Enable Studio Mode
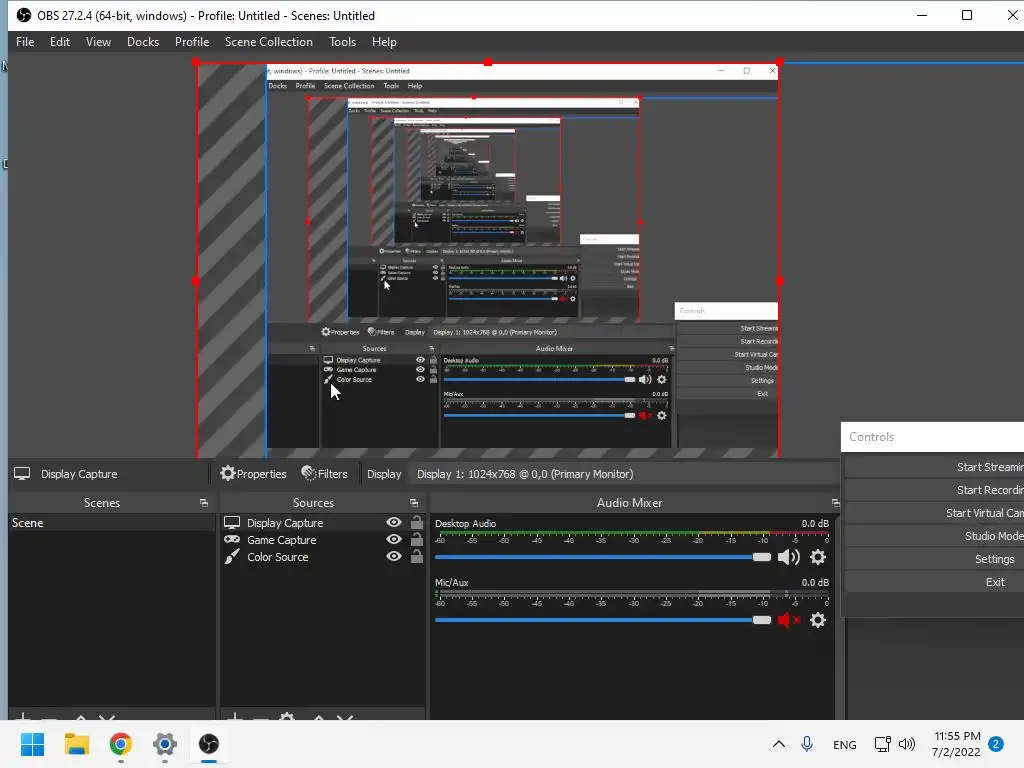Screen dimensions: 1024x768 click(935, 536)
